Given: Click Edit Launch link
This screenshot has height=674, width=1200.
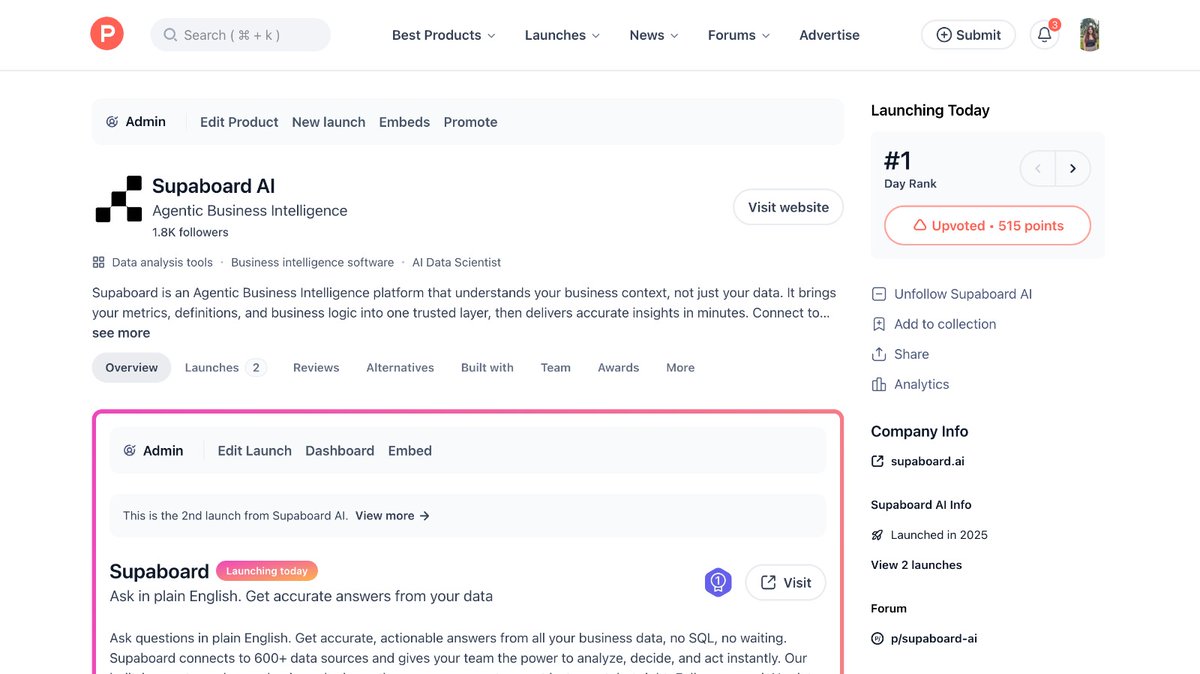Looking at the screenshot, I should click(255, 451).
